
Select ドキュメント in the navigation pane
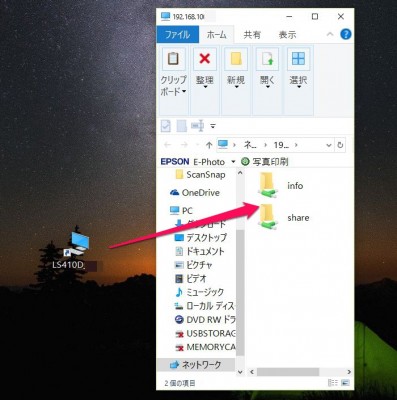click(x=200, y=251)
